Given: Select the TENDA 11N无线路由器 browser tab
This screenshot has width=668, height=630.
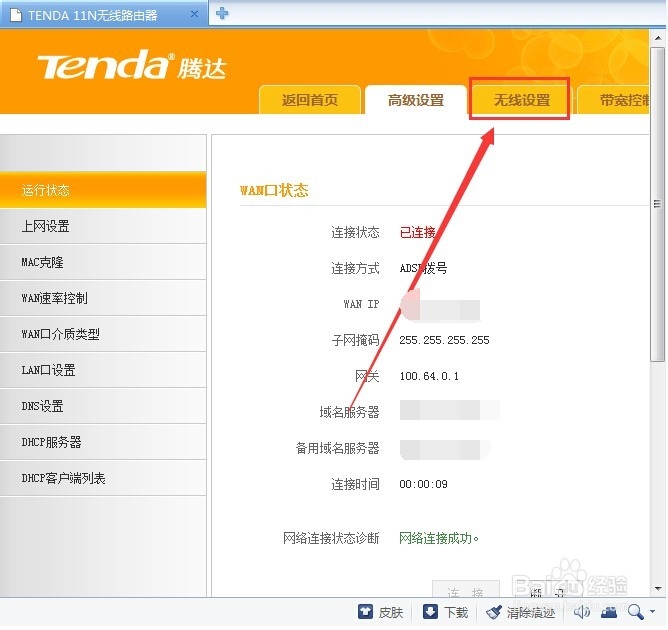Looking at the screenshot, I should [x=104, y=14].
